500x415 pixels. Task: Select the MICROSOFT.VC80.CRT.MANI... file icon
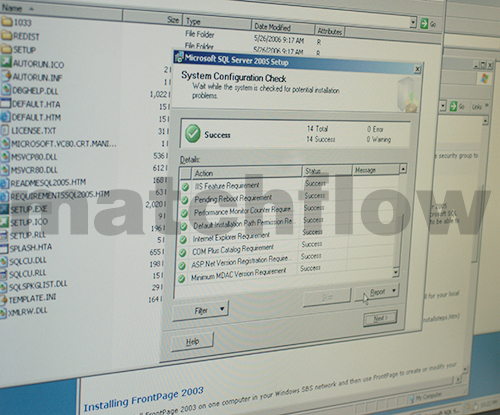click(5, 143)
